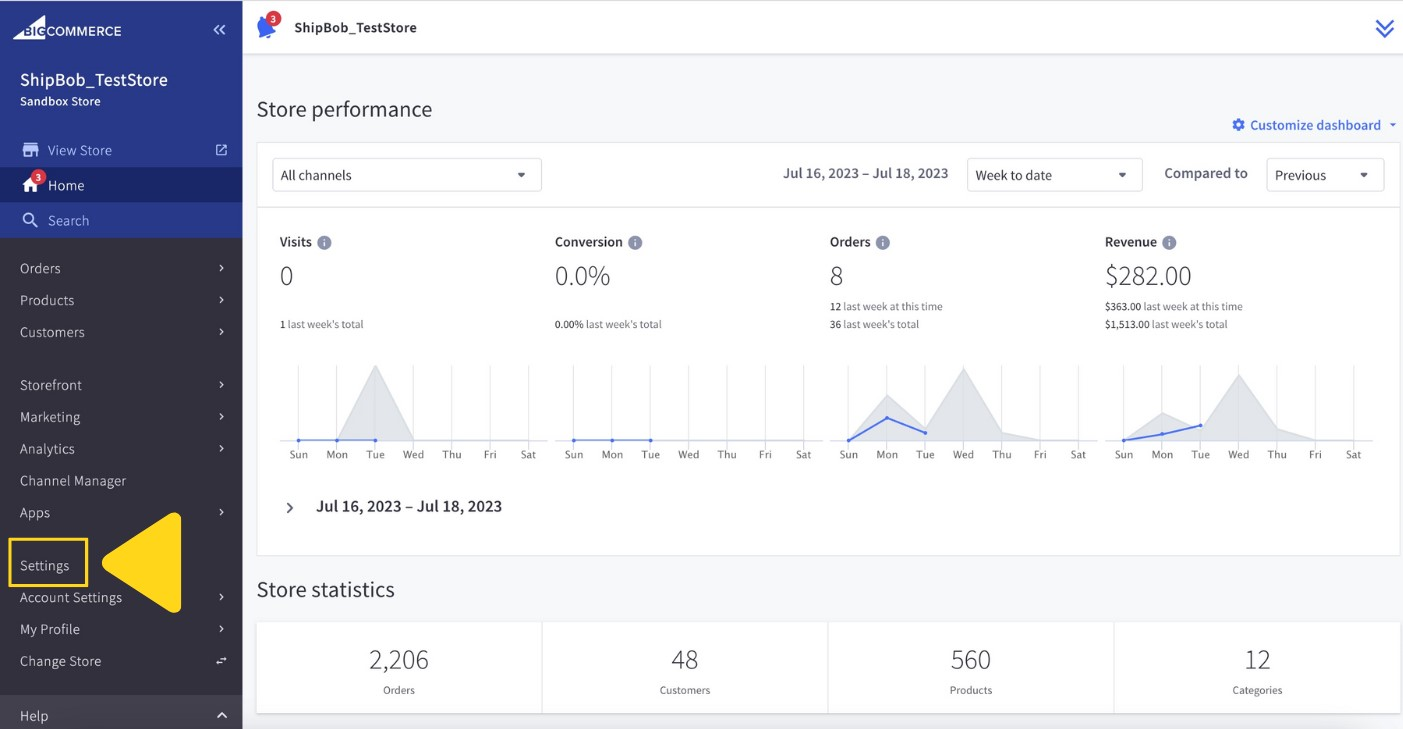Expand the daily breakdown chevron beside Jul 16 date
1403x729 pixels.
pos(290,506)
